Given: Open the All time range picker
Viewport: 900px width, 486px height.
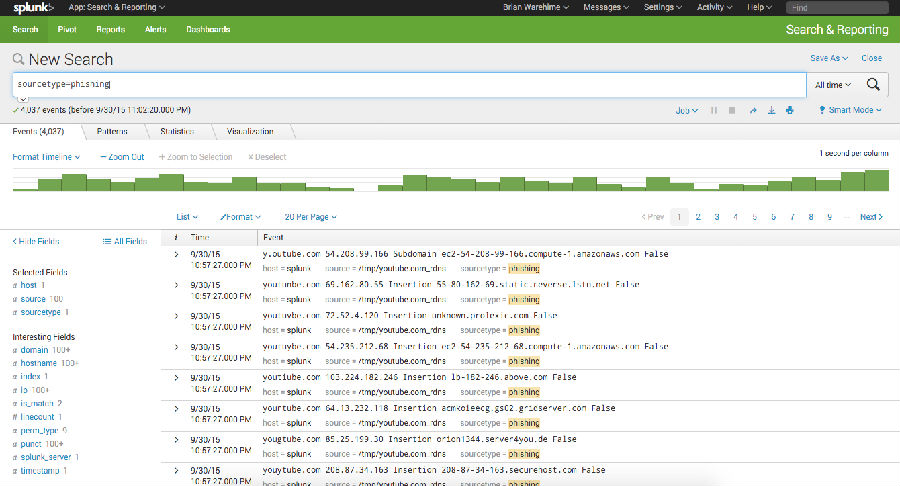Looking at the screenshot, I should (833, 85).
